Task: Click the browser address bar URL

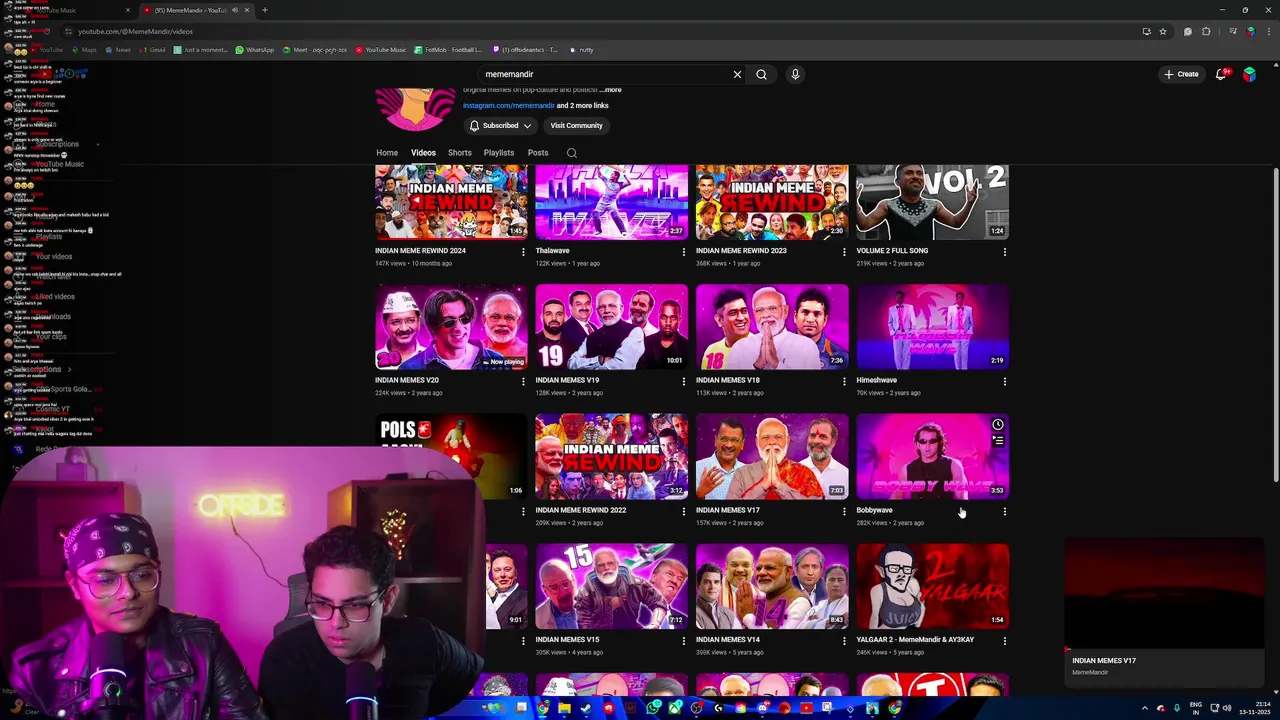Action: pyautogui.click(x=135, y=31)
